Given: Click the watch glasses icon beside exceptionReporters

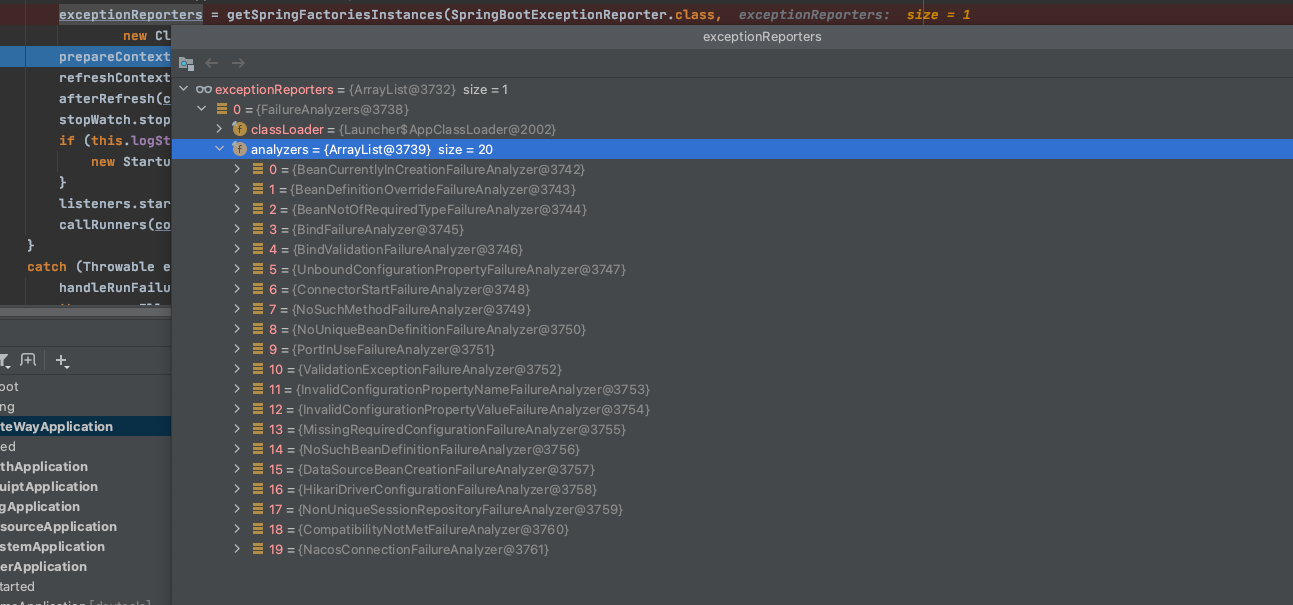Looking at the screenshot, I should click(203, 89).
